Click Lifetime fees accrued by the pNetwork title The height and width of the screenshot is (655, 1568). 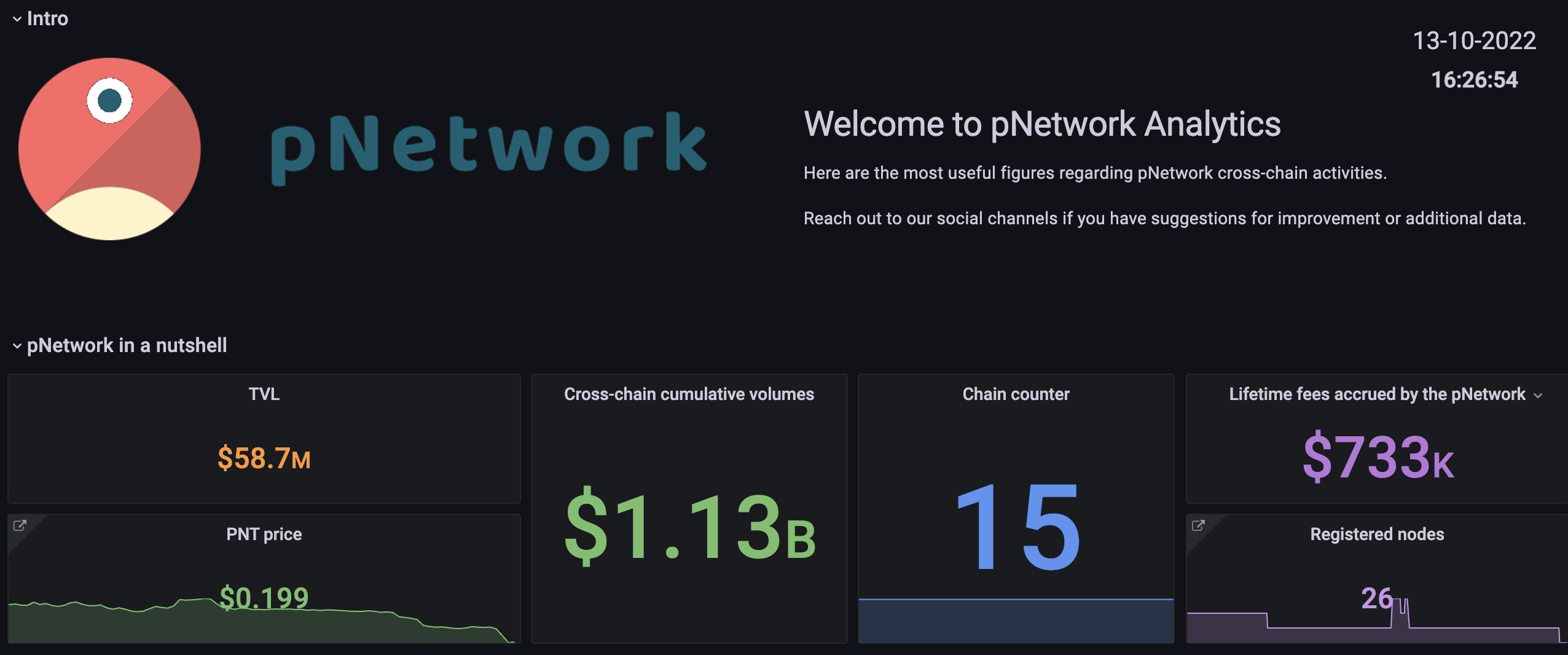coord(1377,394)
